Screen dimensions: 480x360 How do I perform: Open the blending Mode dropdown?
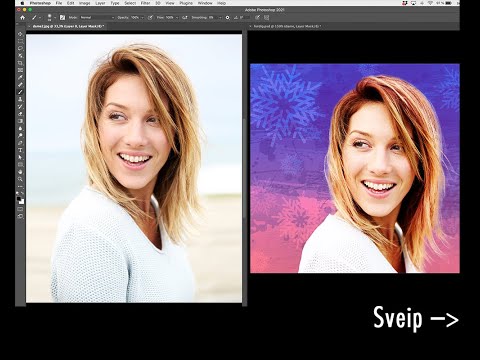coord(97,17)
